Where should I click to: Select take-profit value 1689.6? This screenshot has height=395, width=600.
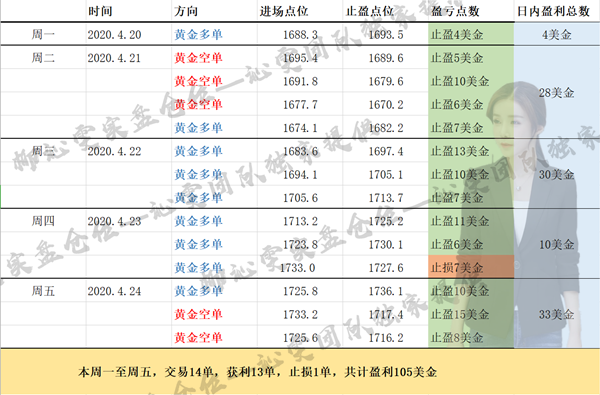tap(386, 58)
